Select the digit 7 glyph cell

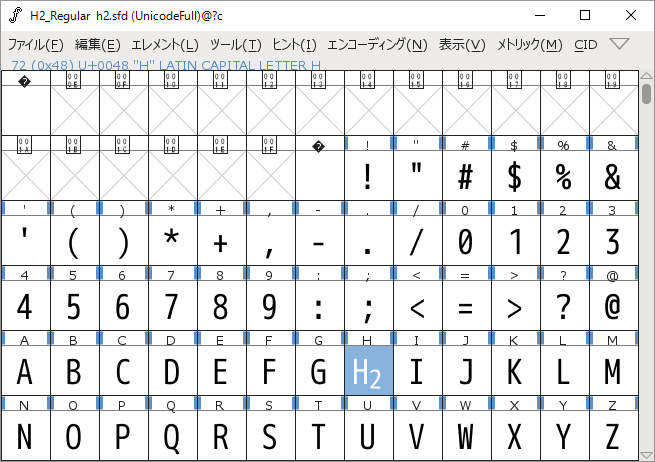[x=173, y=305]
